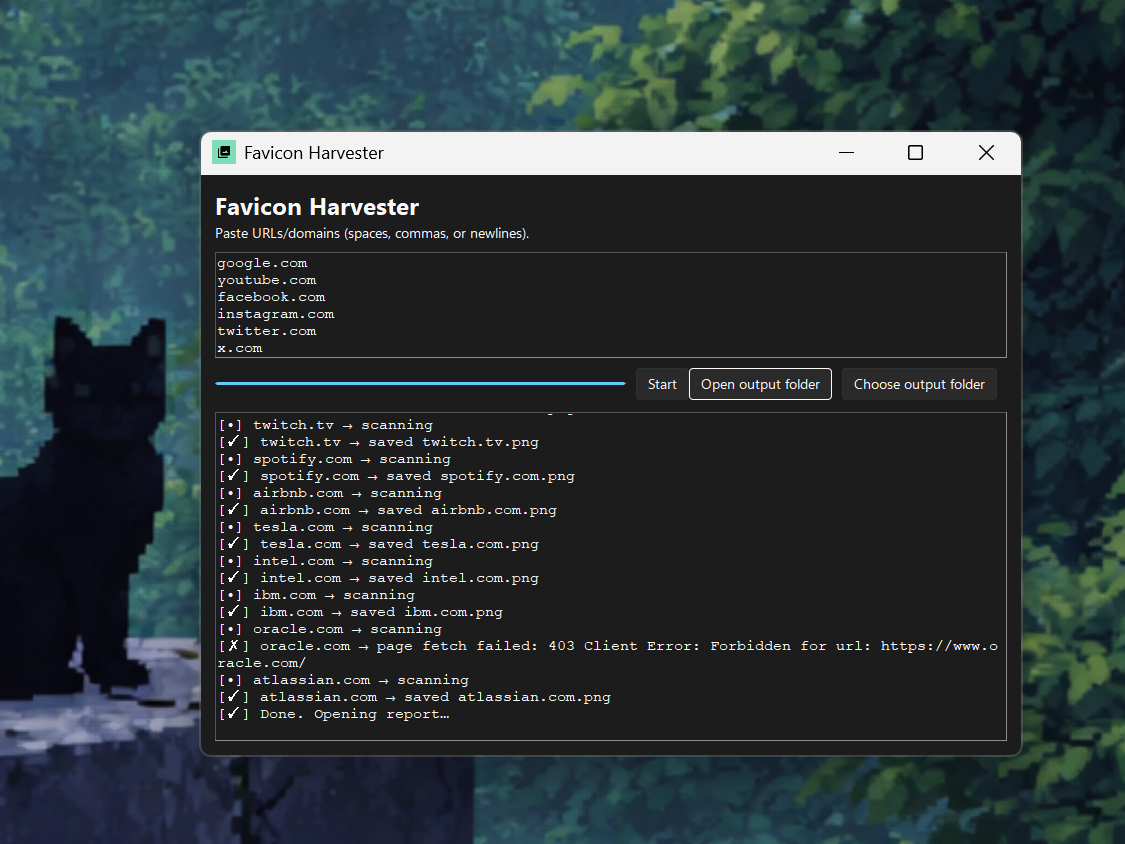Click the blue progress bar

coord(420,382)
